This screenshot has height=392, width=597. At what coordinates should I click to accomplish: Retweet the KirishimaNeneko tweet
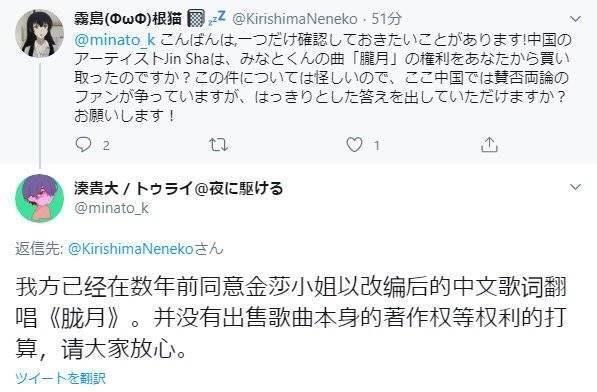click(219, 145)
